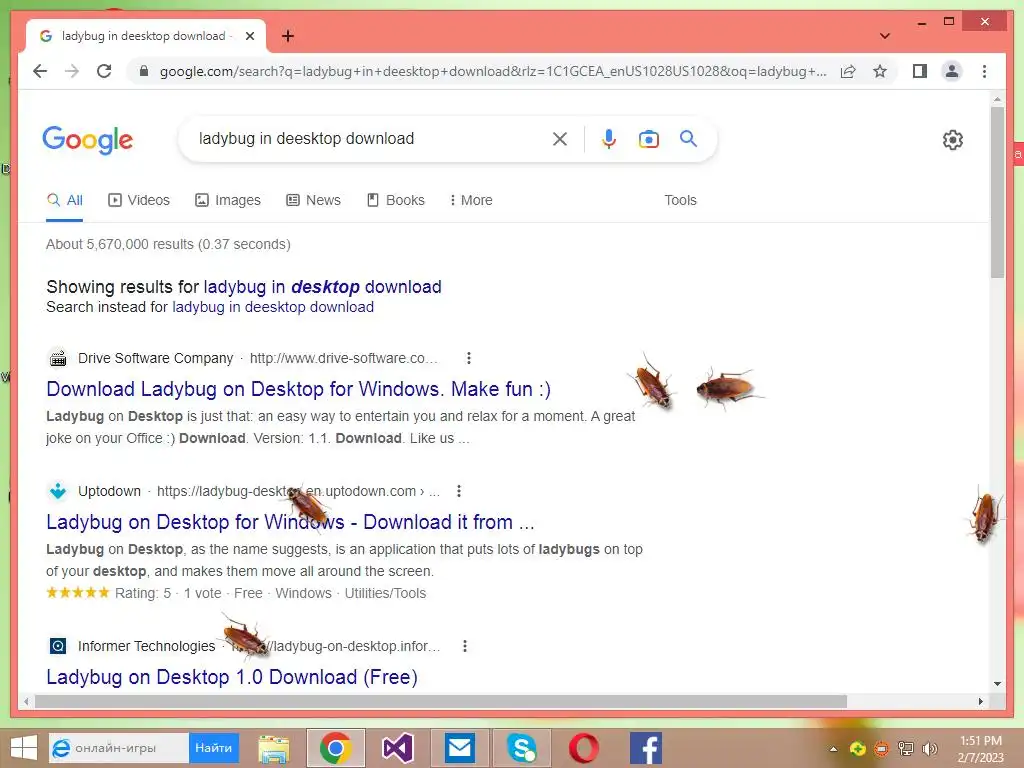Go back to the previous page
Screen dimensions: 1024x768
click(x=40, y=71)
